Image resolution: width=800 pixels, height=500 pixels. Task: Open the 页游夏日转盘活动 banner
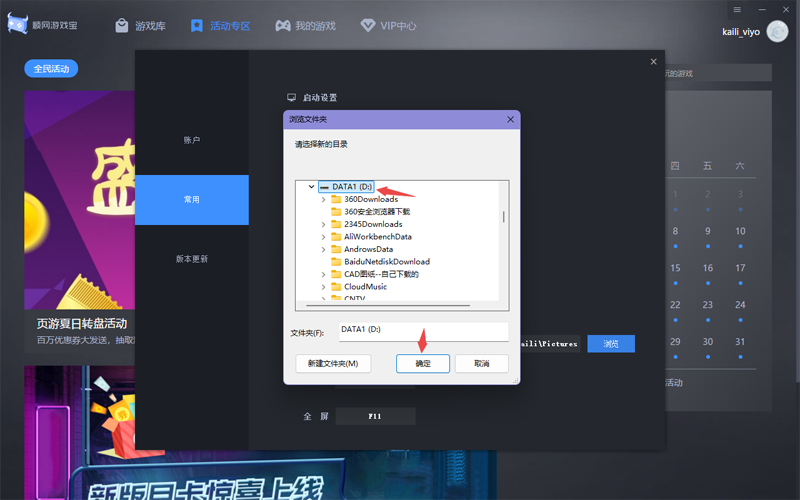pos(80,222)
